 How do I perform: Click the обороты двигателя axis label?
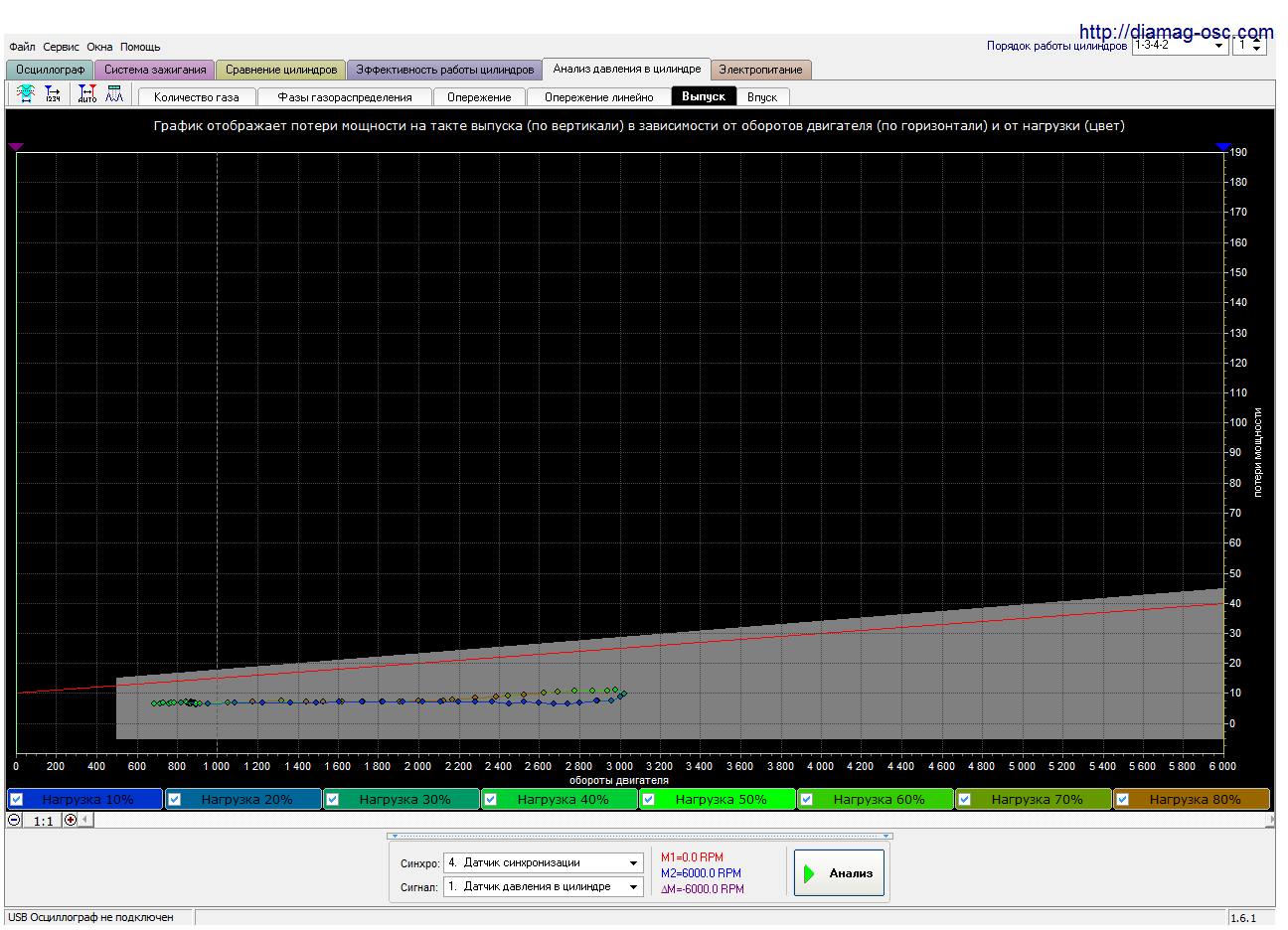(619, 780)
